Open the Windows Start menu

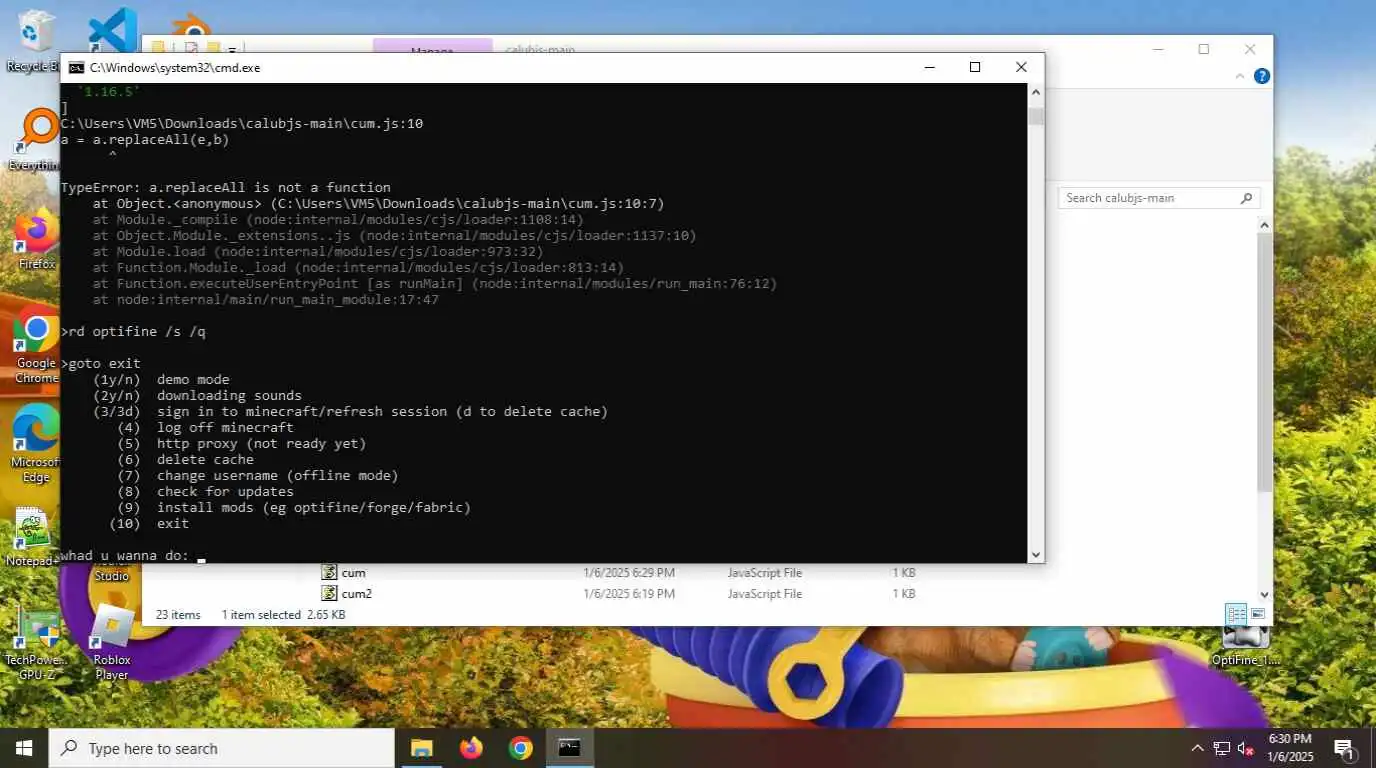(x=24, y=748)
